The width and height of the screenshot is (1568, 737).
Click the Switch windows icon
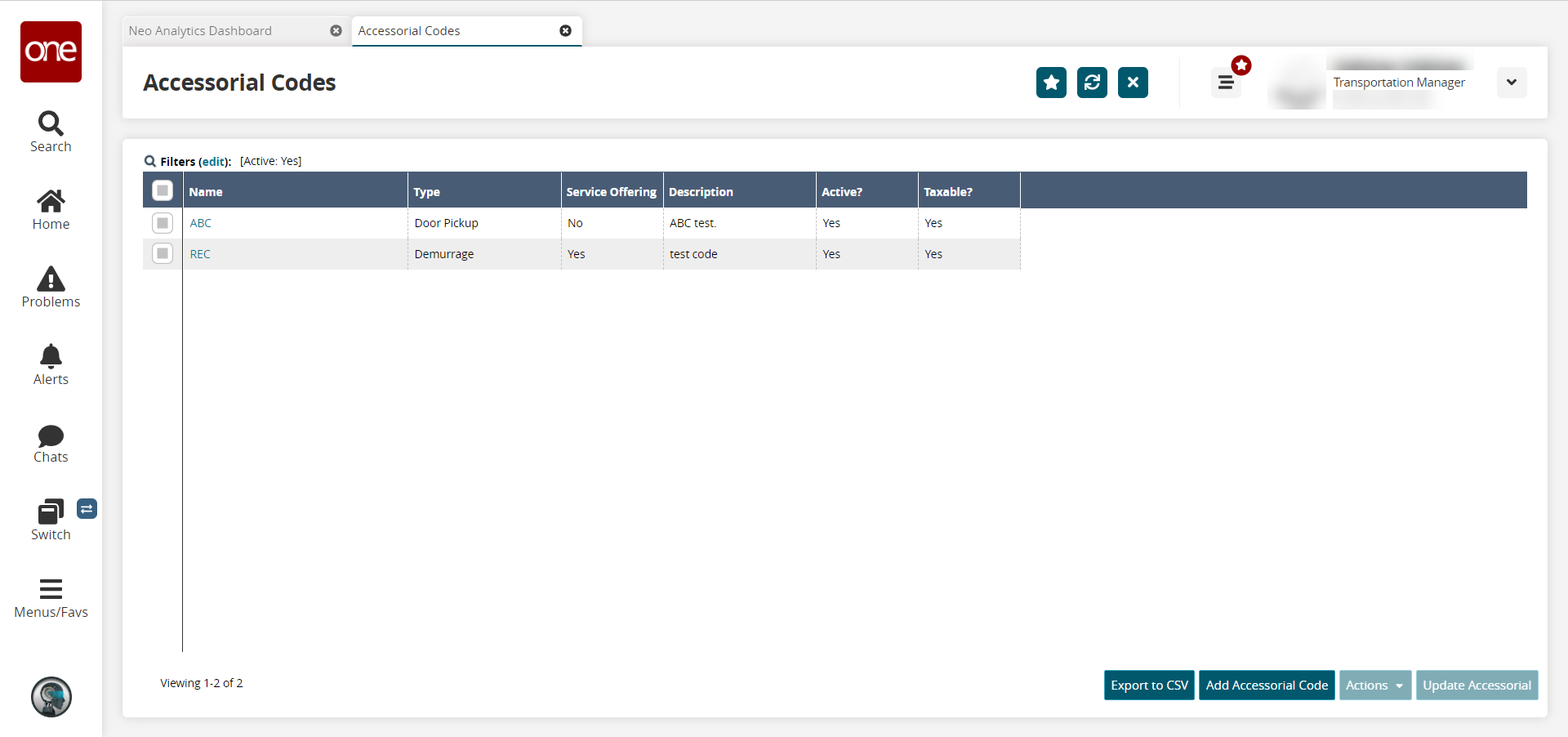point(50,512)
